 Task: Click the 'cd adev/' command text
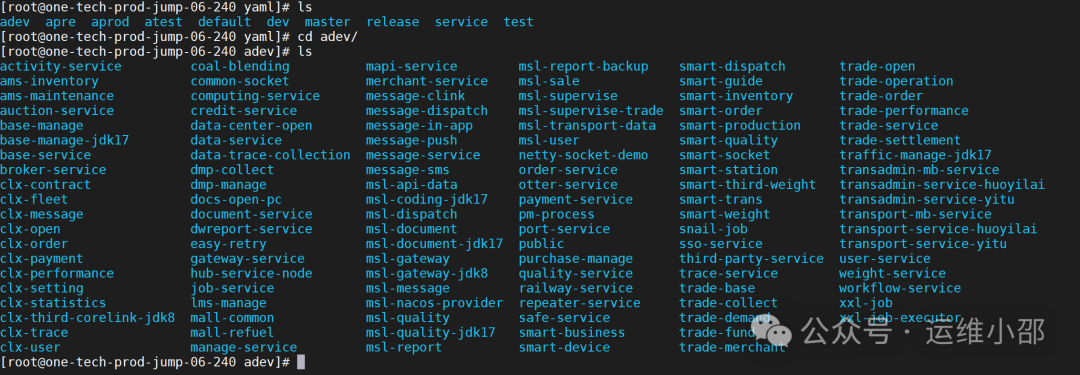[x=327, y=37]
